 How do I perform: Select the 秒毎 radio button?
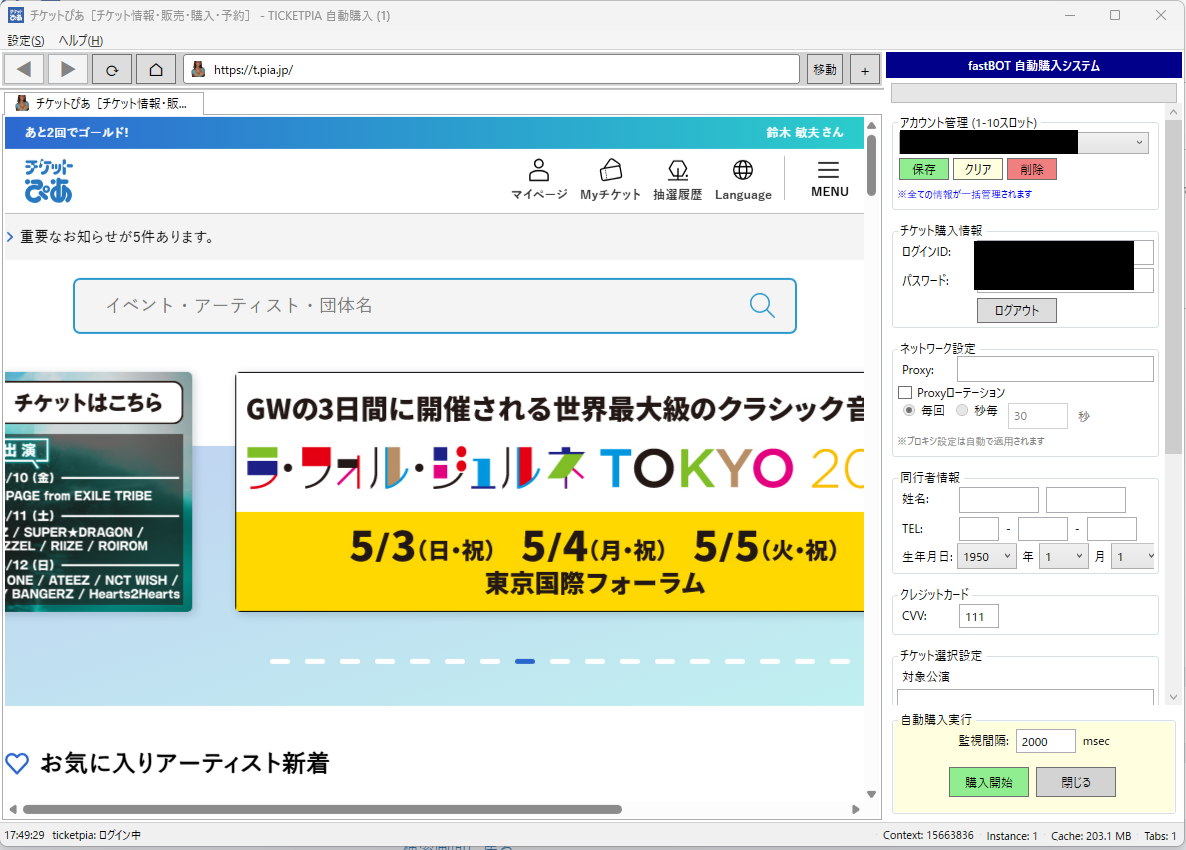(x=962, y=410)
